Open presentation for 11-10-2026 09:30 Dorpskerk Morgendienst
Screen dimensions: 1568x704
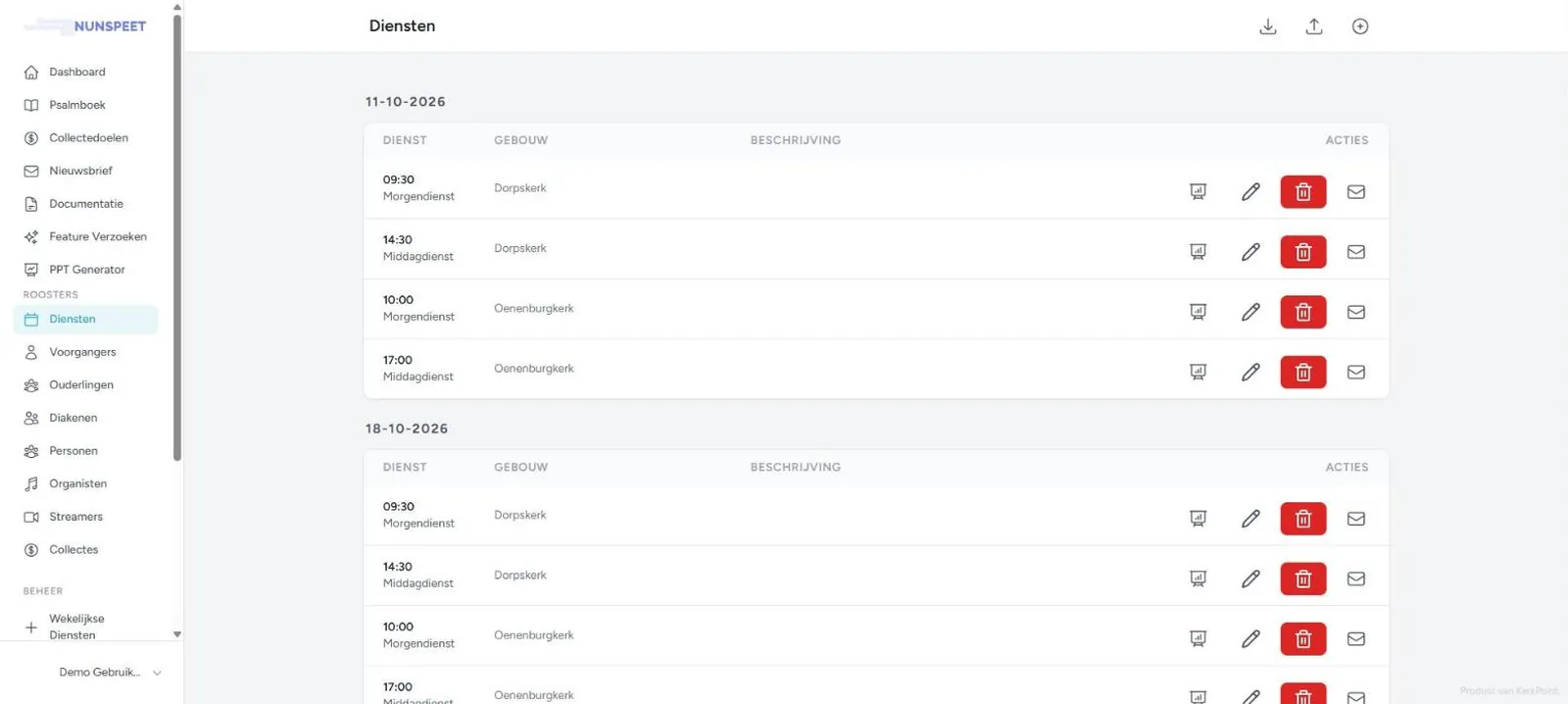click(1198, 192)
